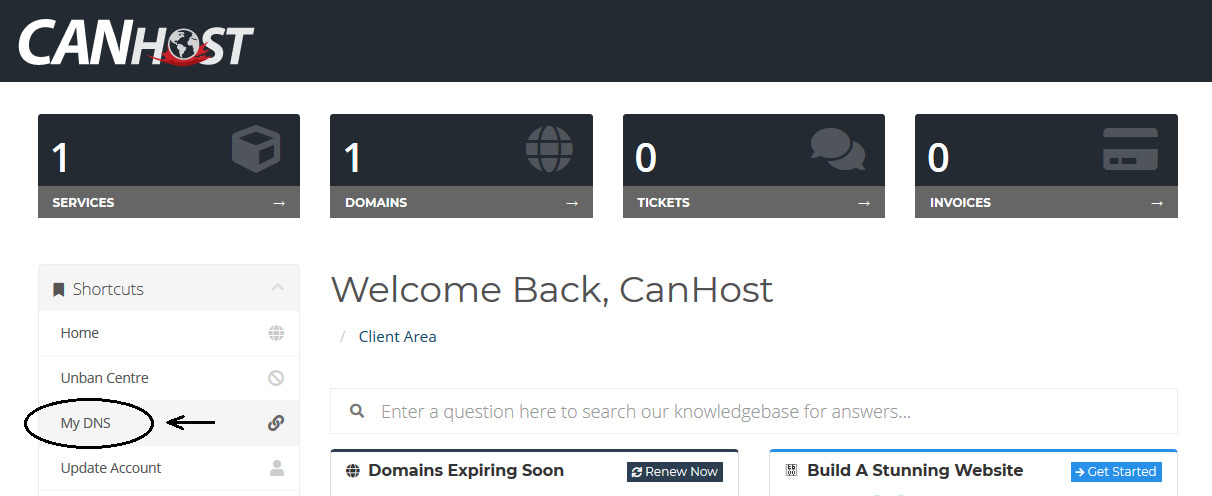The width and height of the screenshot is (1212, 496).
Task: Click the Client Area breadcrumb
Action: [397, 337]
